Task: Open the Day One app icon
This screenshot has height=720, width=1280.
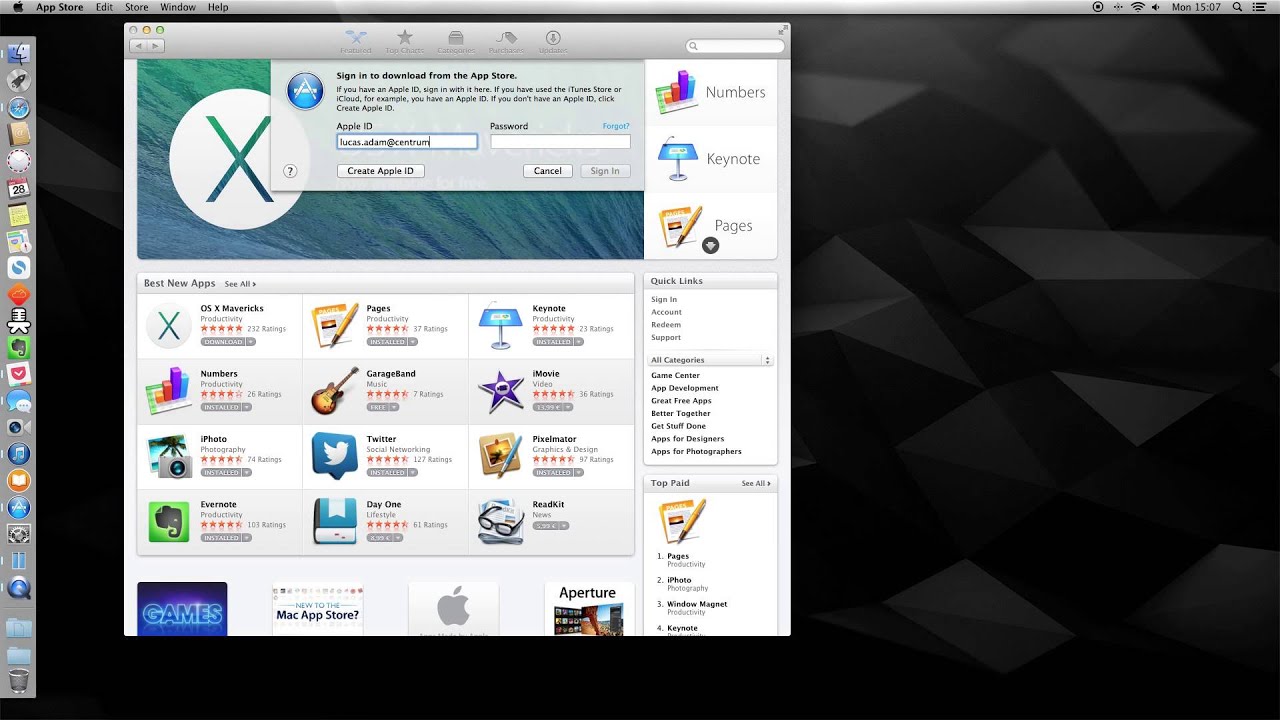Action: click(335, 521)
